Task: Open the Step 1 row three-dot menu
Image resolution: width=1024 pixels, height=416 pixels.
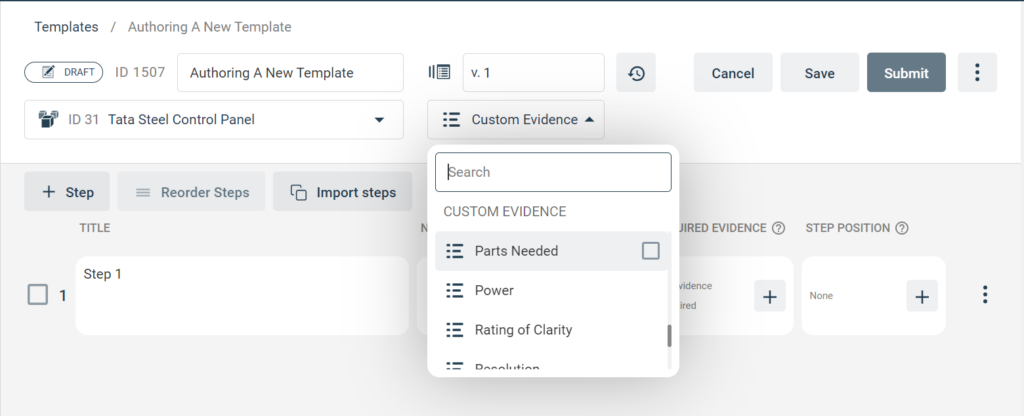Action: click(985, 295)
